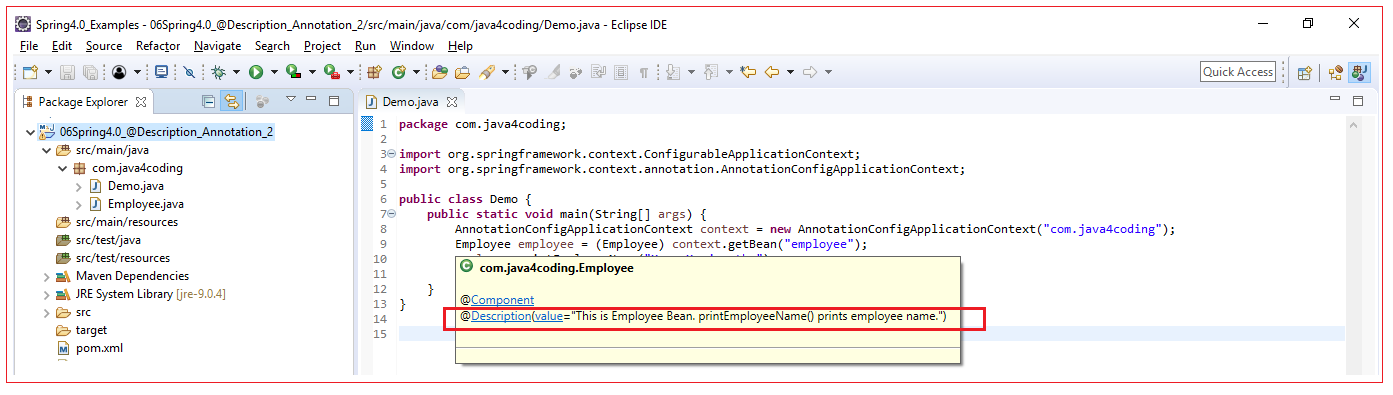Switch to the Java EE perspective icon
1393x395 pixels.
click(1335, 72)
